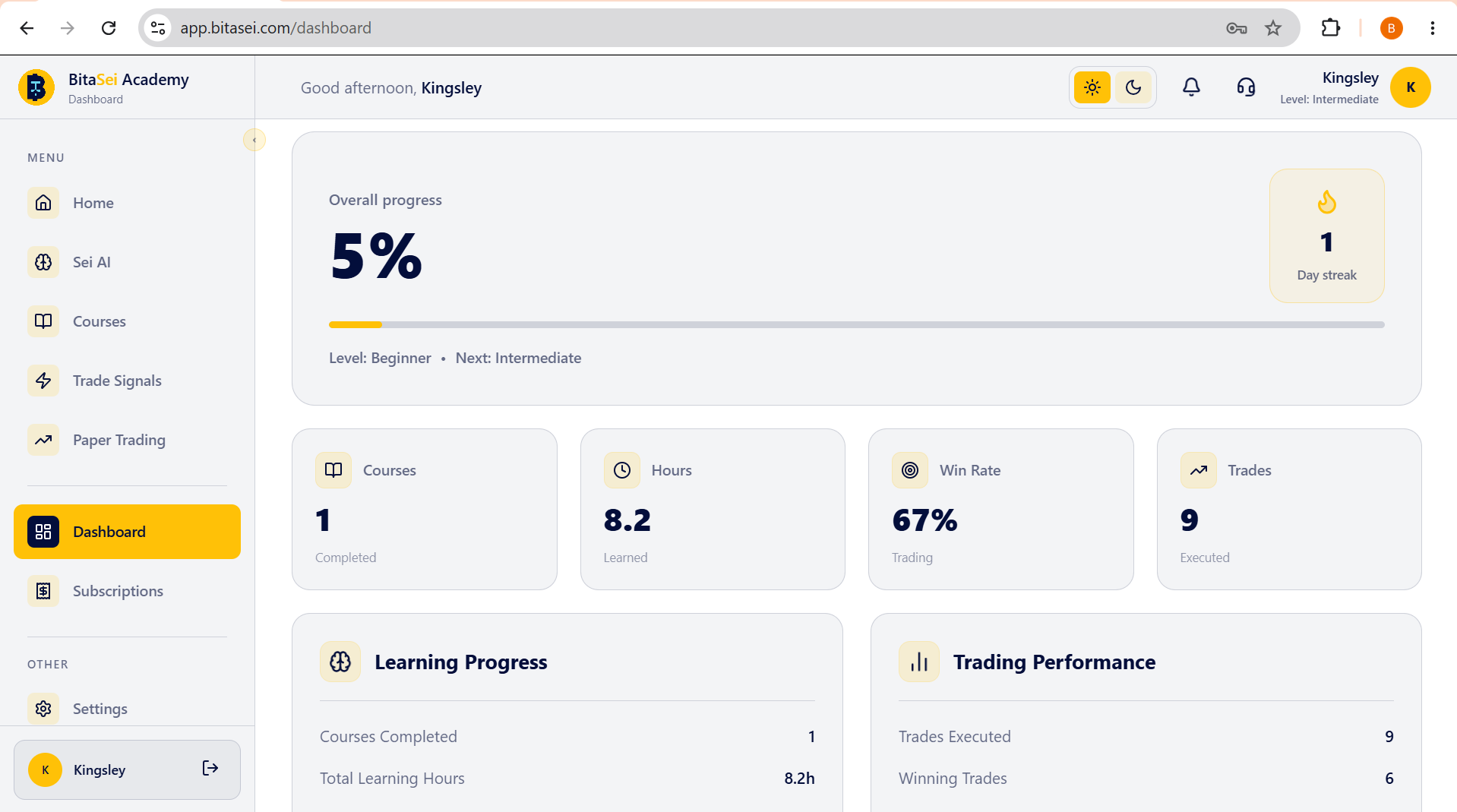This screenshot has height=812, width=1457.
Task: Click the Trading Performance heading
Action: click(1054, 662)
